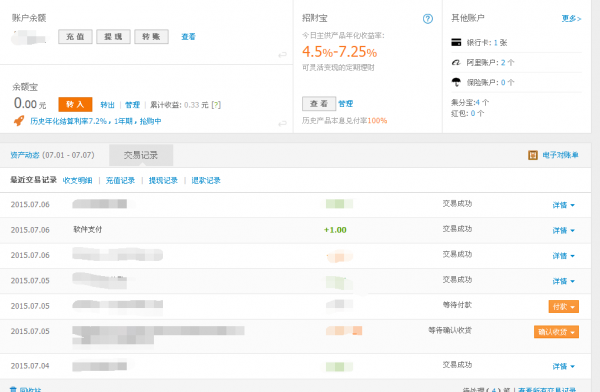Click the 等待确认收货 status text
This screenshot has width=600, height=392.
click(450, 330)
